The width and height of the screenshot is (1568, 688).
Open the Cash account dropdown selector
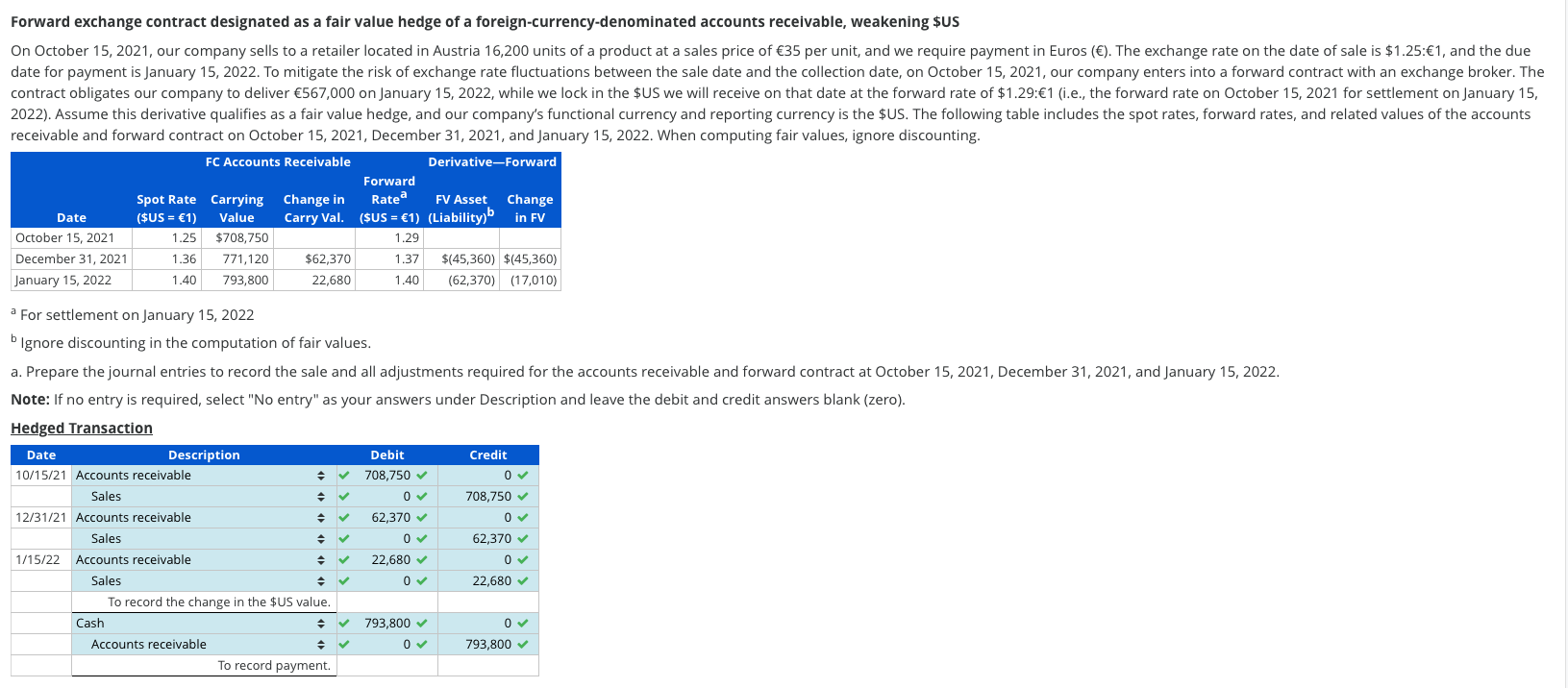click(320, 623)
